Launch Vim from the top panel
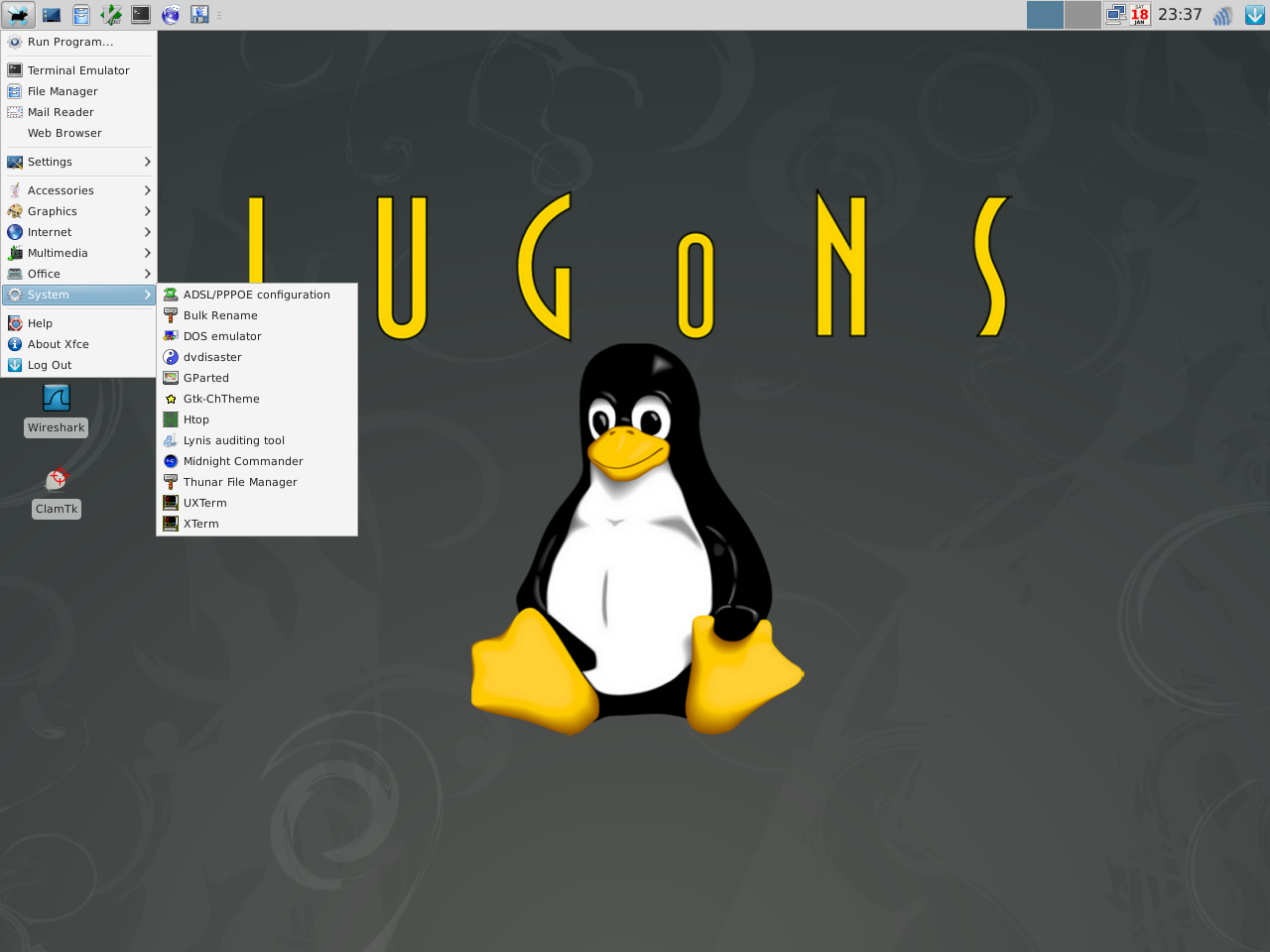Image resolution: width=1270 pixels, height=952 pixels. [111, 15]
